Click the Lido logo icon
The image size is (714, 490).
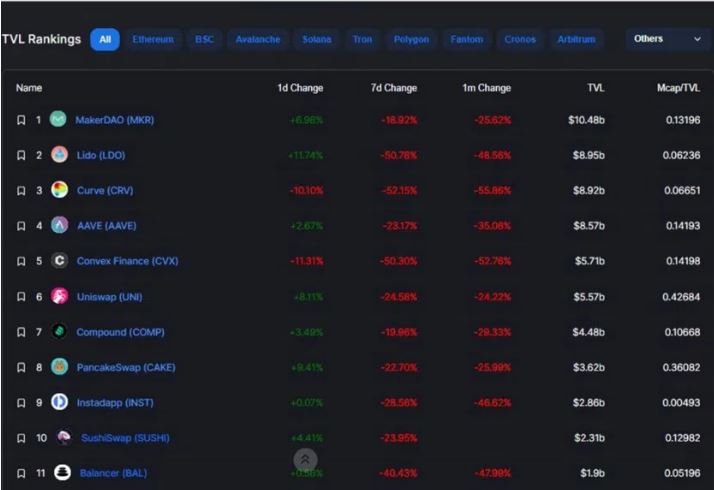[59, 154]
